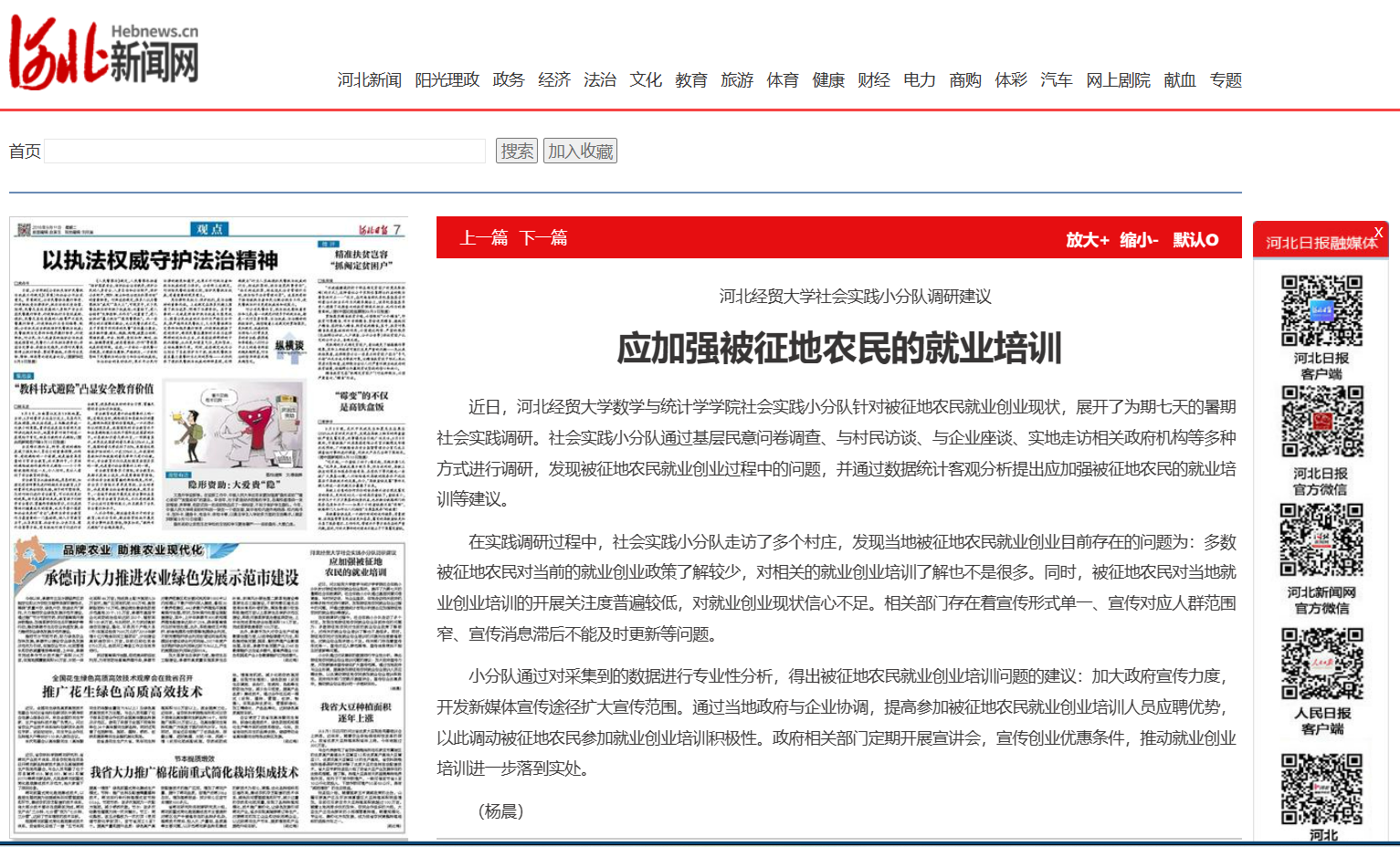Click the search text input field
Screen dimensions: 1400x847
pyautogui.click(x=265, y=152)
